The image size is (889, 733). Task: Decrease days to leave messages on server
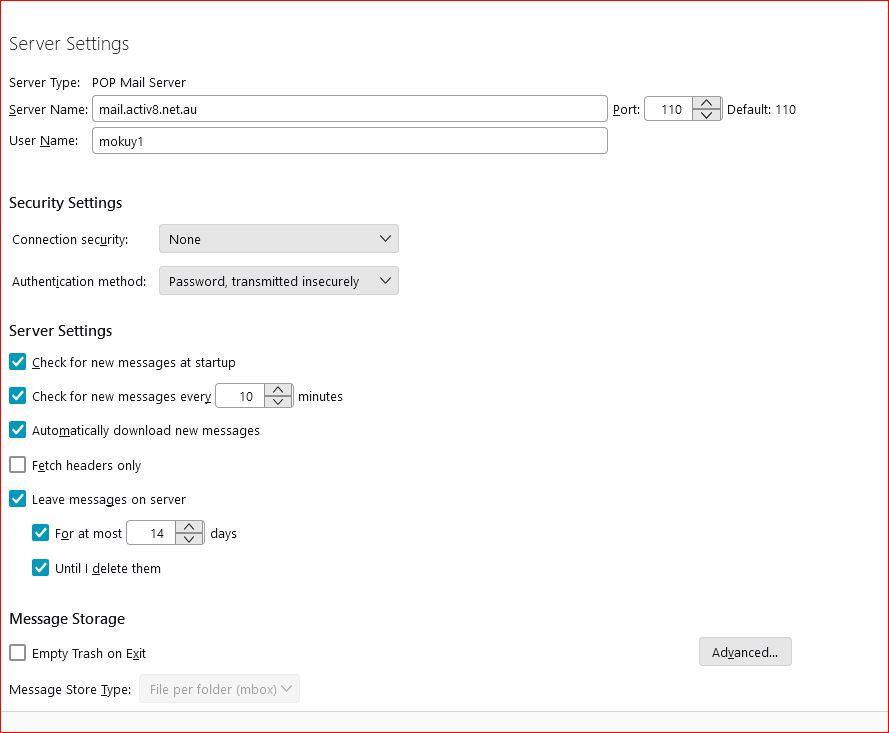(189, 539)
